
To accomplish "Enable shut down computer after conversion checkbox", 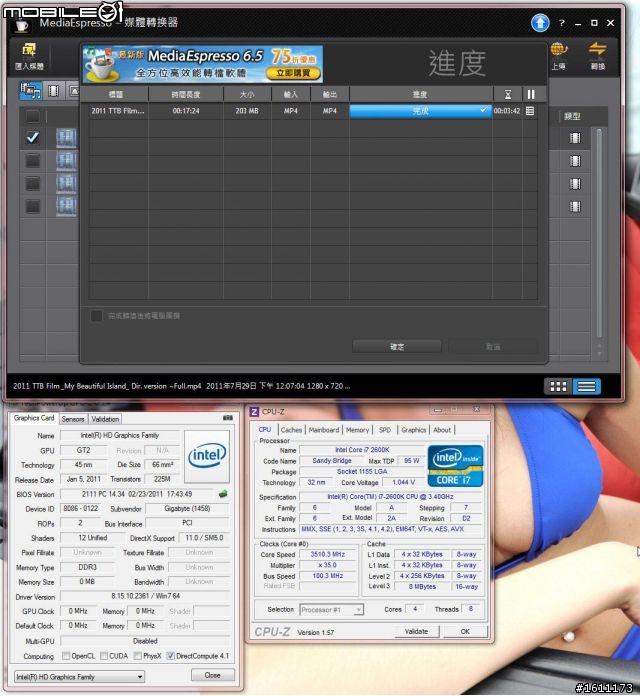I will 96,316.
